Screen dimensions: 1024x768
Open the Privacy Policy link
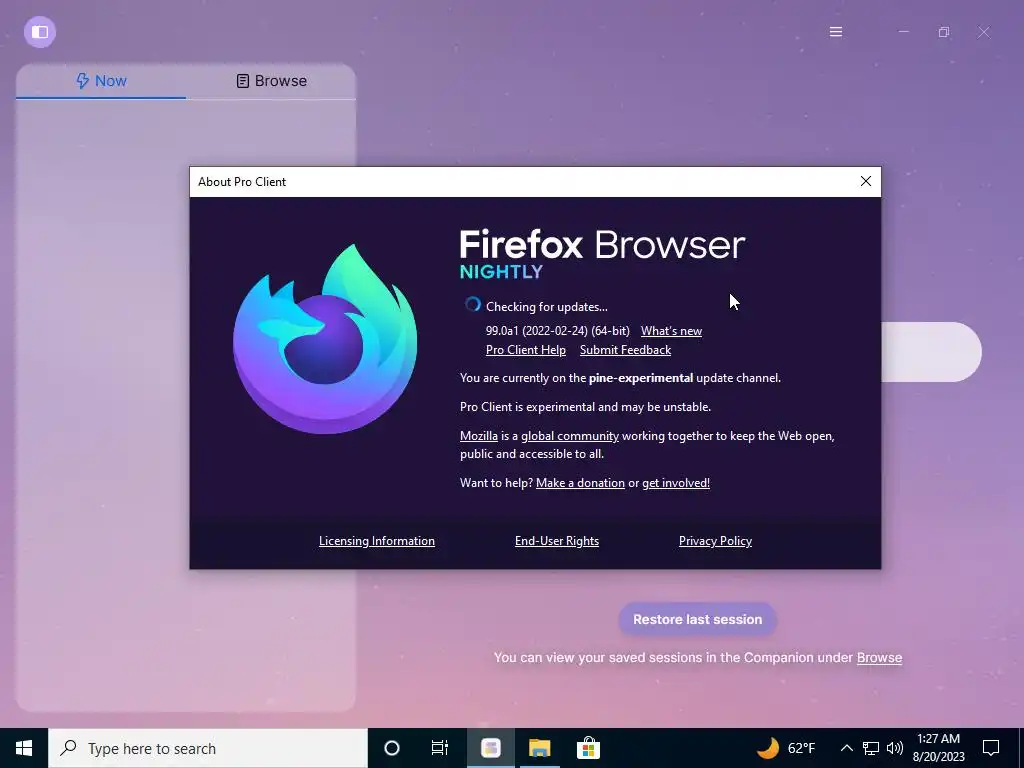coord(715,541)
